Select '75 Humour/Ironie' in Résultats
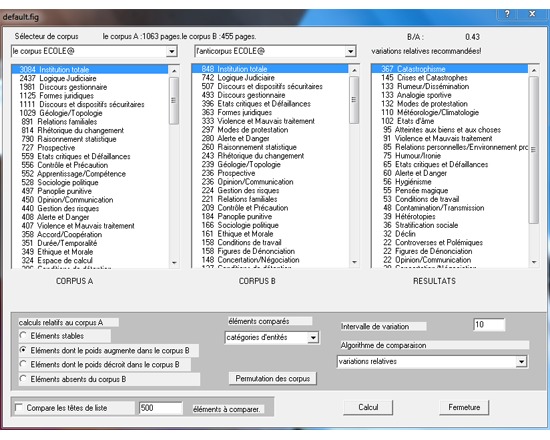550x440 pixels. (450, 155)
